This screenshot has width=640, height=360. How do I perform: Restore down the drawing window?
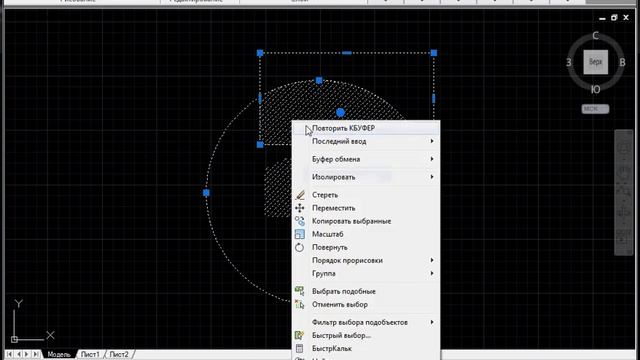(x=614, y=18)
